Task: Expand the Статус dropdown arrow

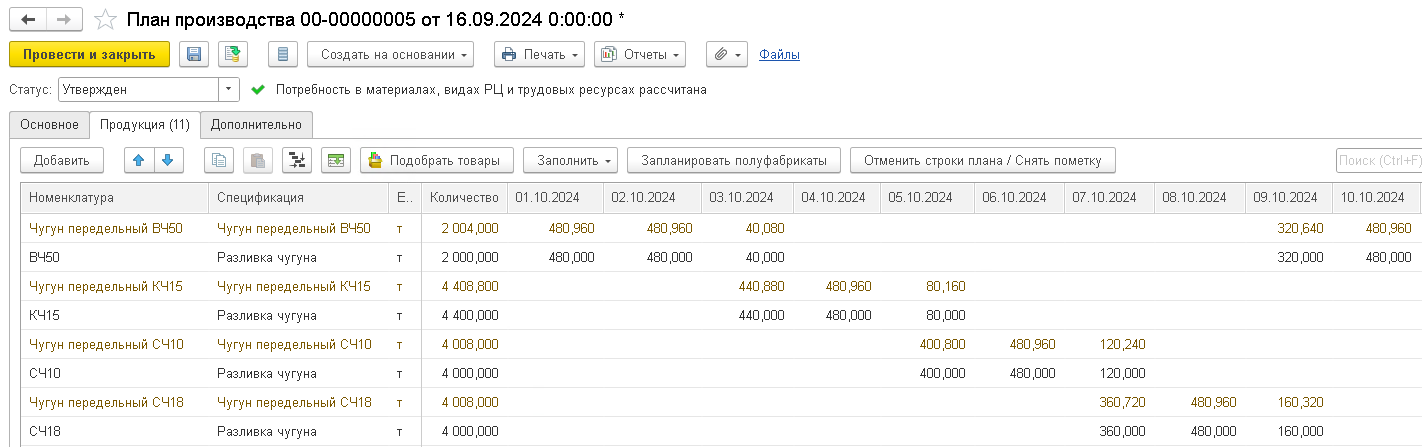Action: [230, 89]
